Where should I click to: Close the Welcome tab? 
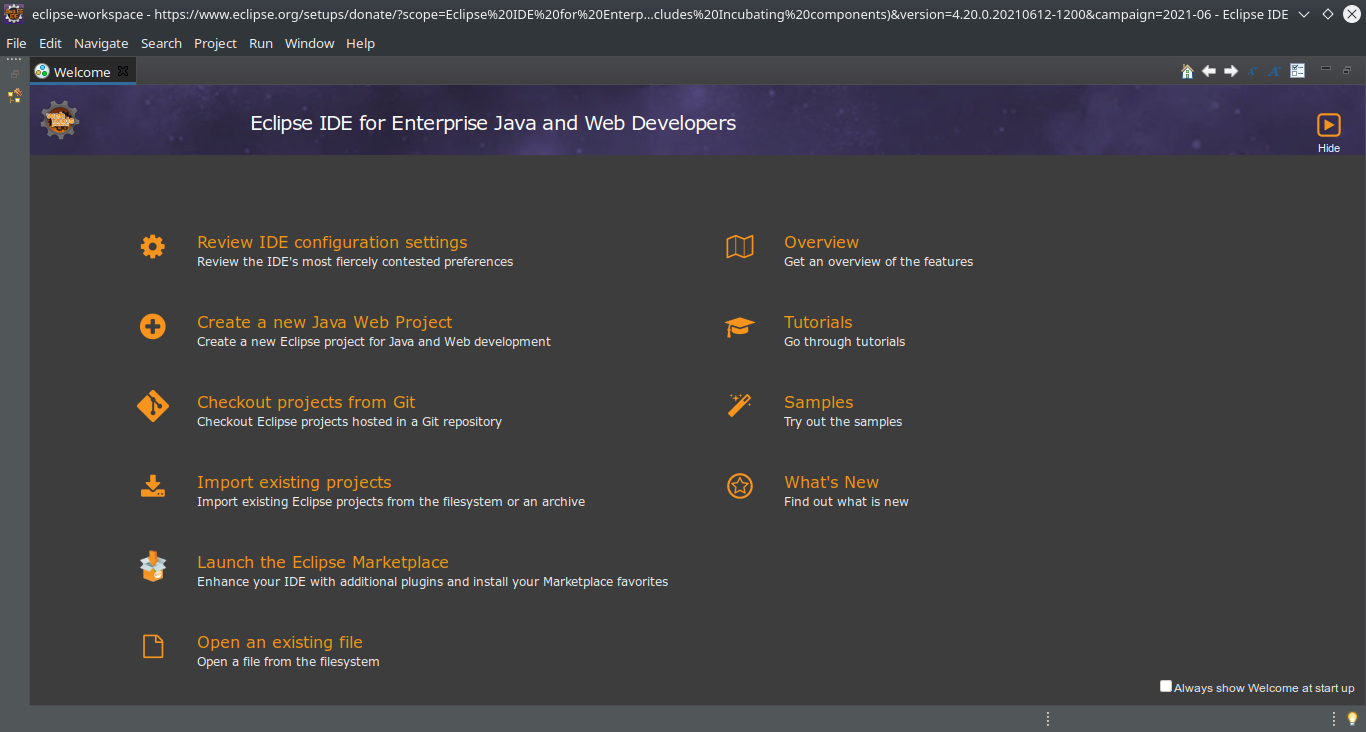pyautogui.click(x=123, y=71)
